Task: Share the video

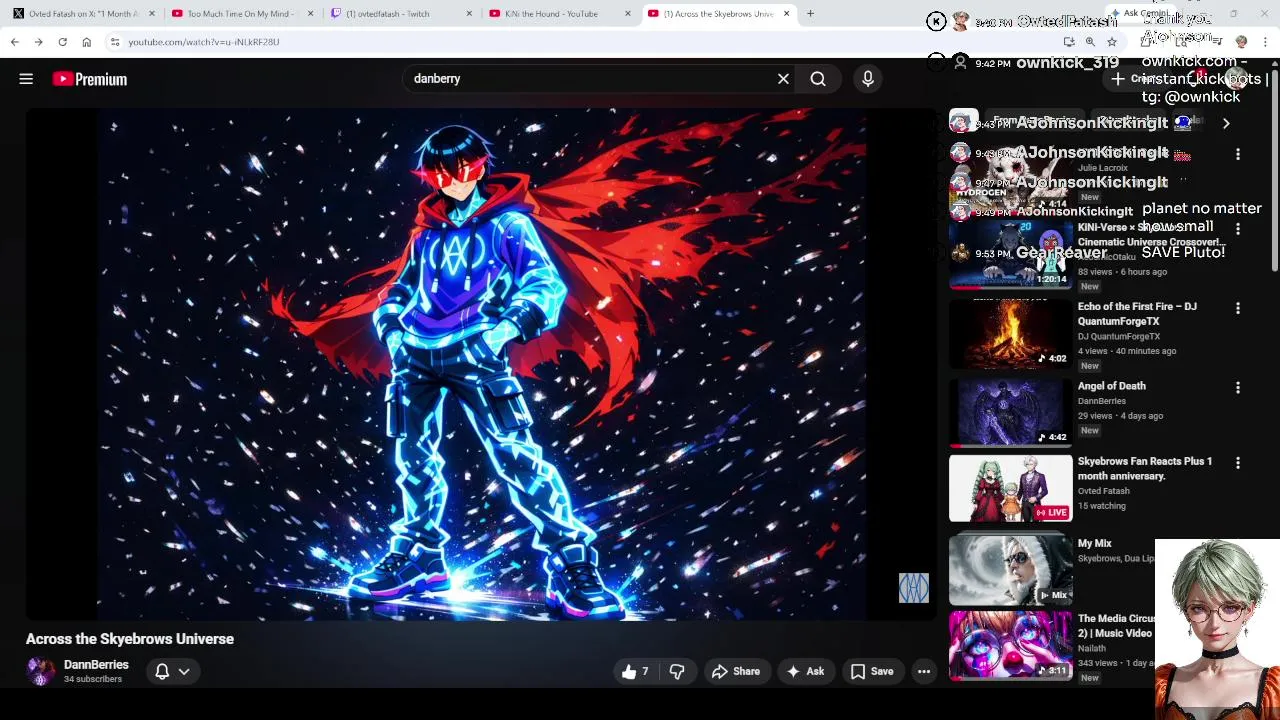Action: click(736, 672)
